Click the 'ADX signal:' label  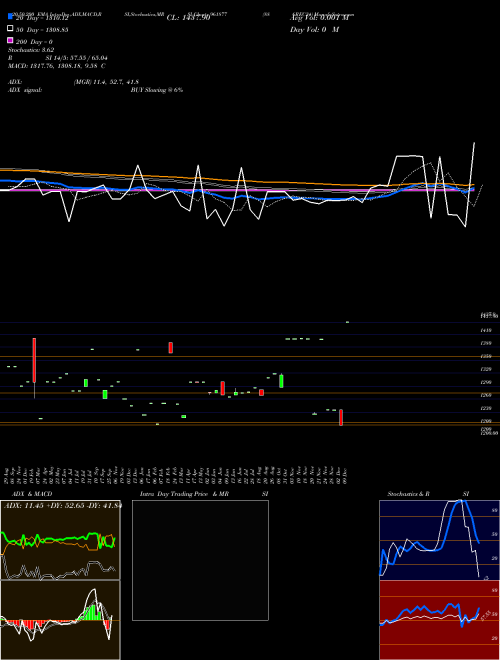pos(25,90)
